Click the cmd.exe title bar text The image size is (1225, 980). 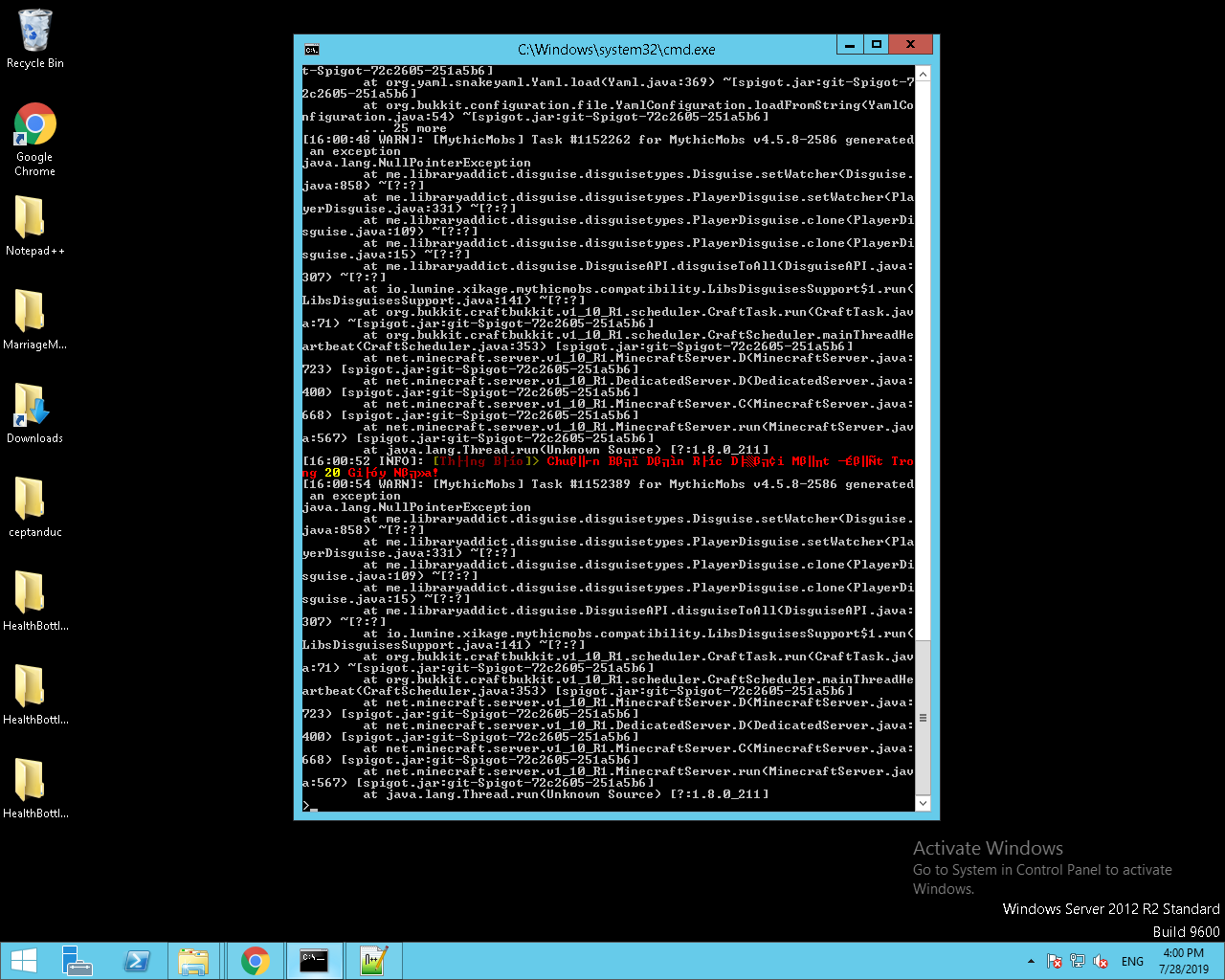[616, 49]
